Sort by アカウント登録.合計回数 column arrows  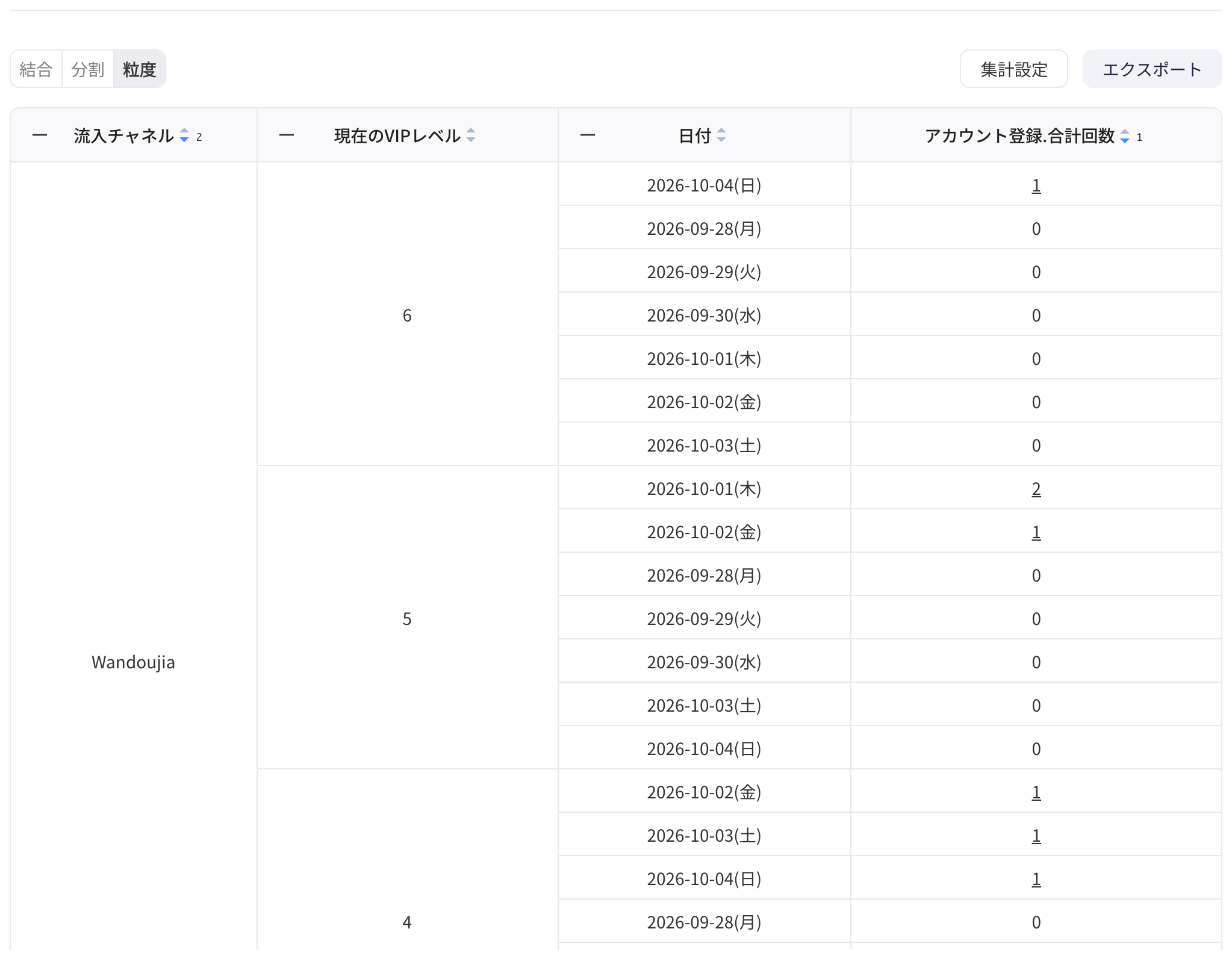(1124, 136)
